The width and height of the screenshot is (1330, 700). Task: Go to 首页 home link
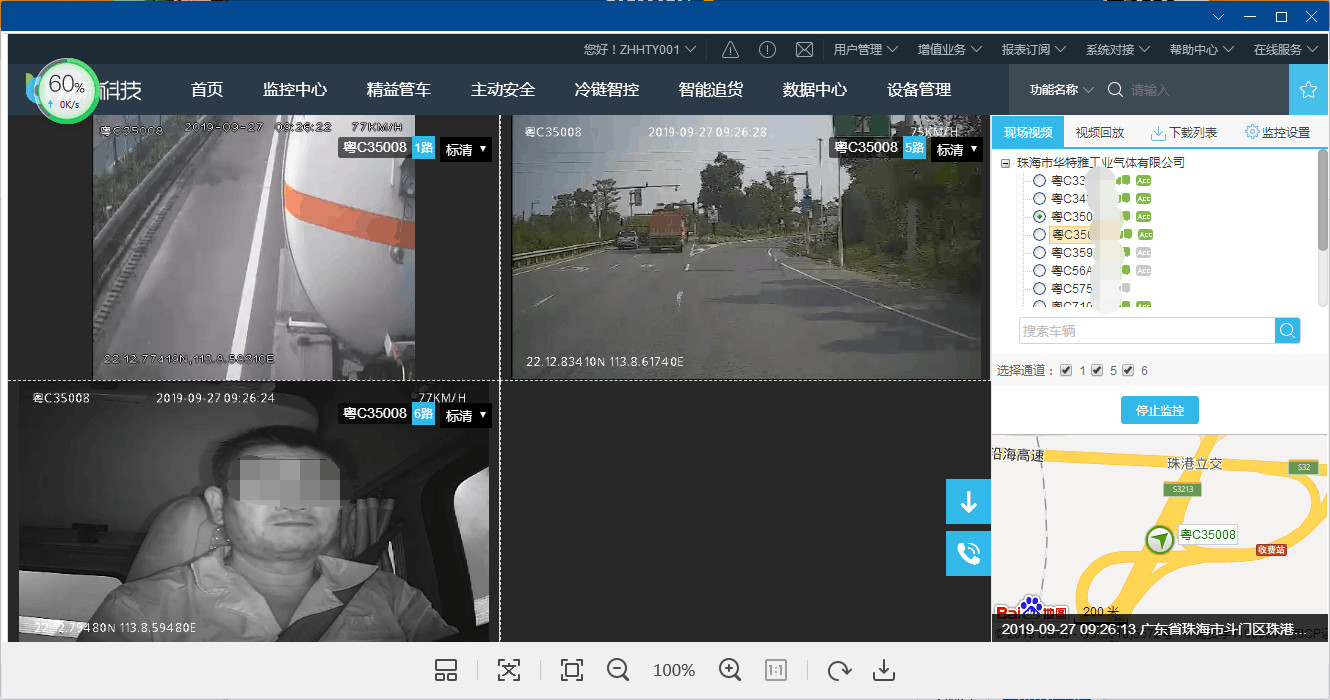coord(207,90)
